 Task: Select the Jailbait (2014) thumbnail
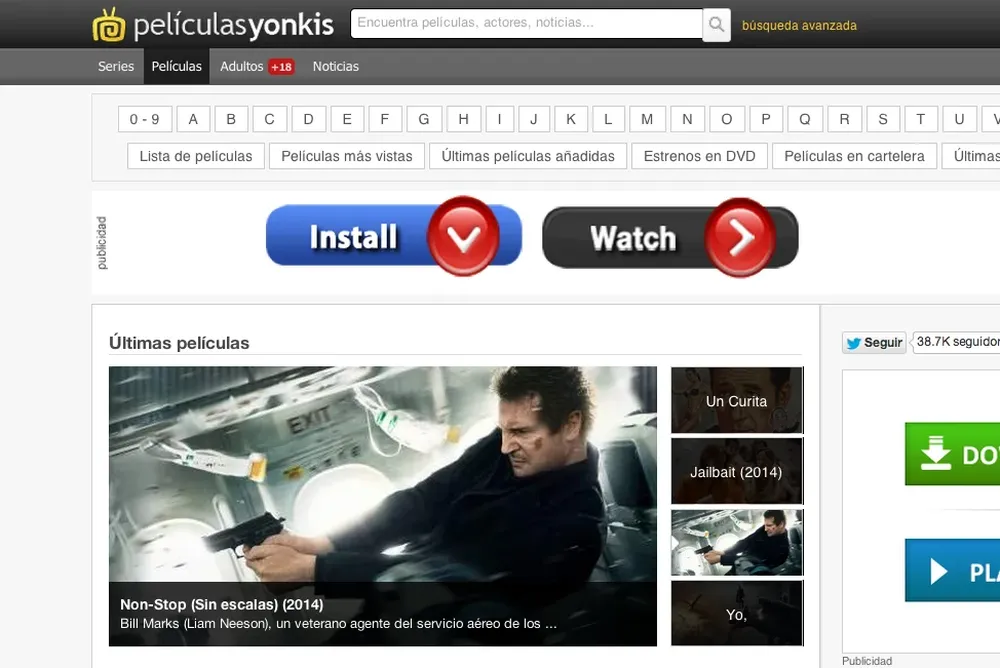736,472
